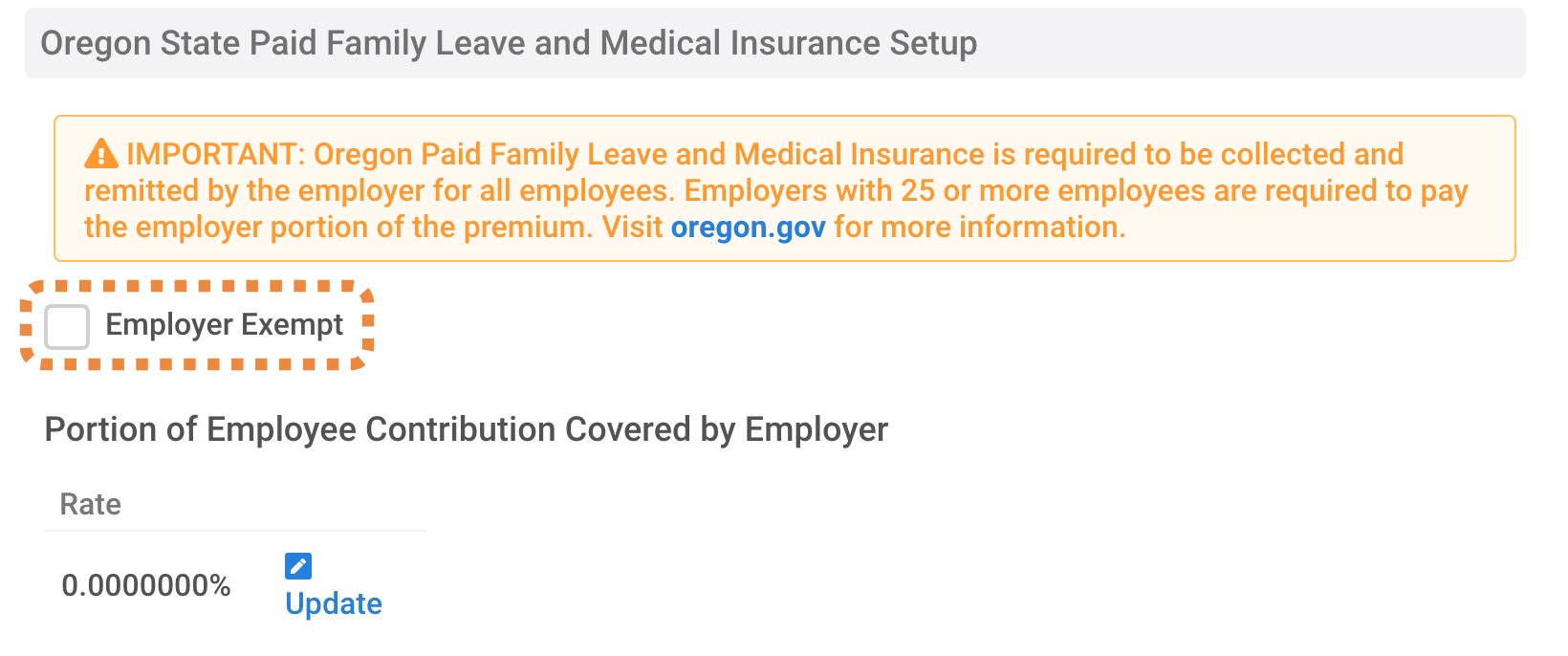Click the Oregon State Paid Family Leave header

pyautogui.click(x=509, y=43)
